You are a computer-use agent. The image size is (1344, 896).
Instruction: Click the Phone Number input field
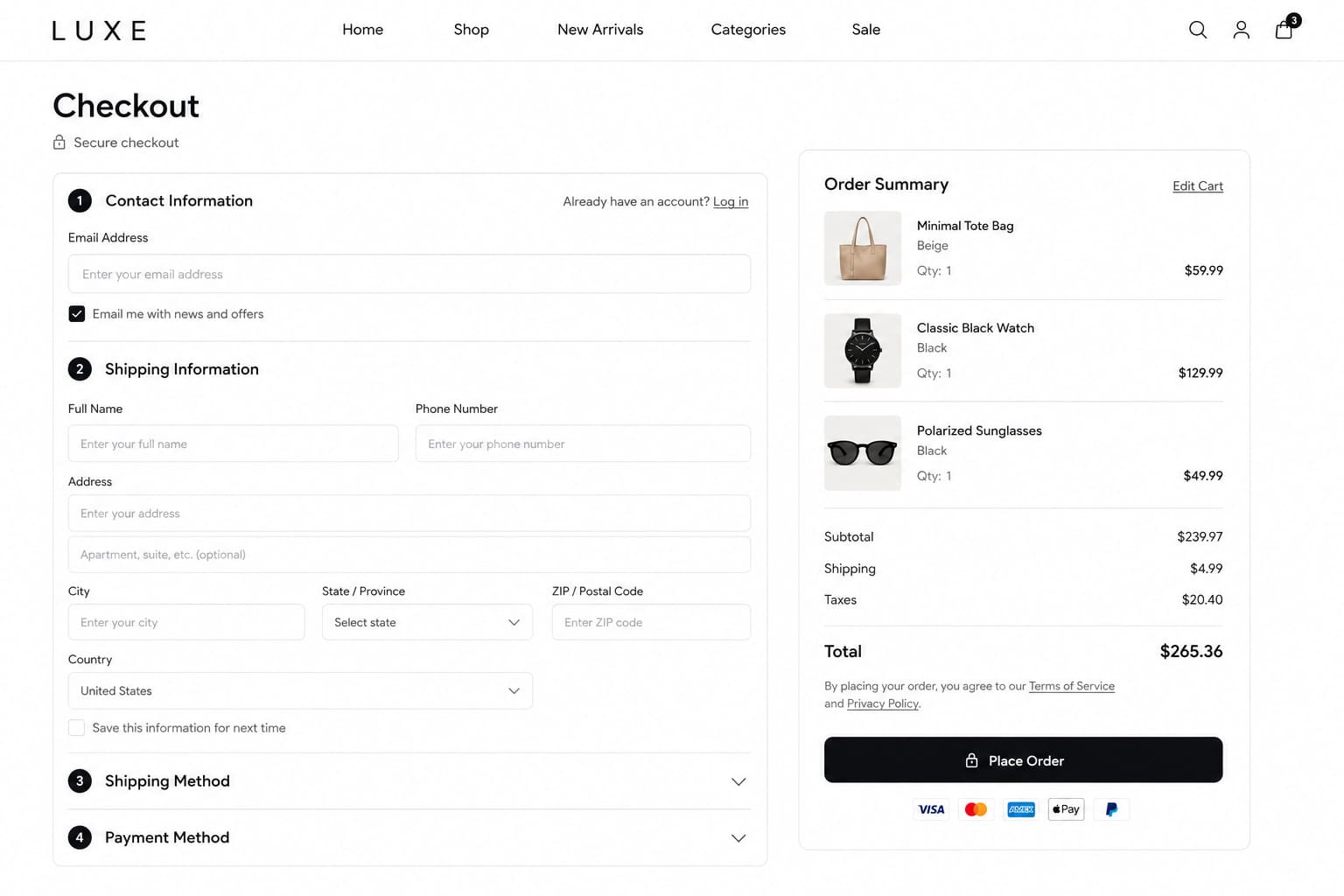(583, 444)
